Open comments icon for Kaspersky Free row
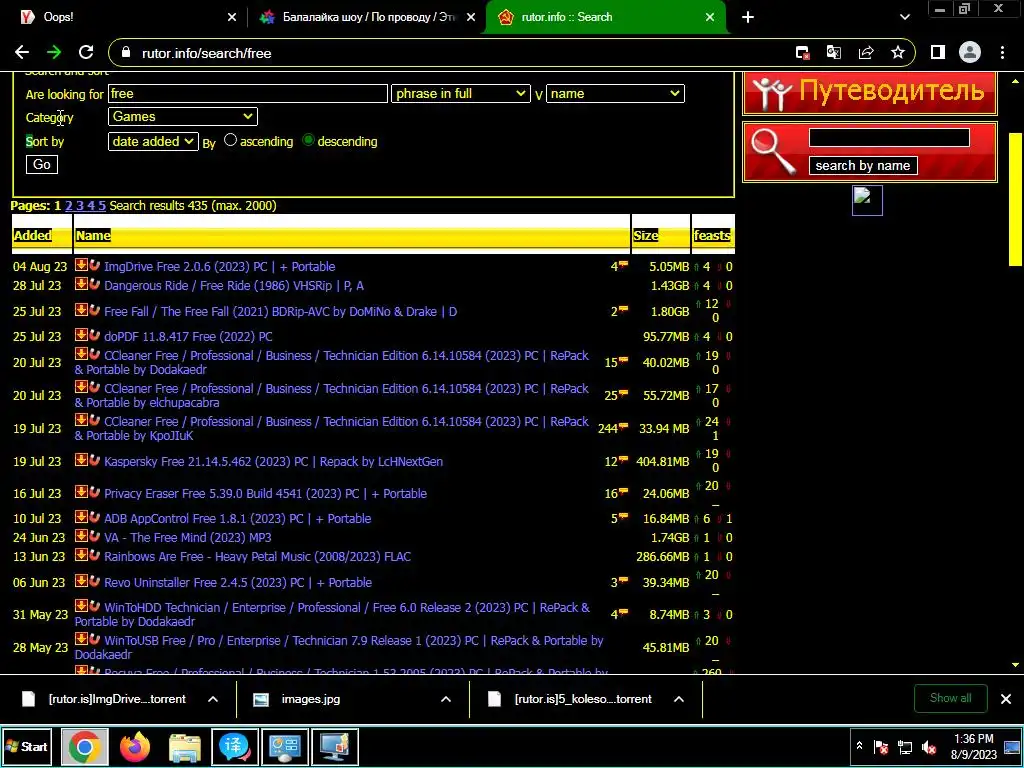This screenshot has width=1024, height=768. tap(623, 460)
